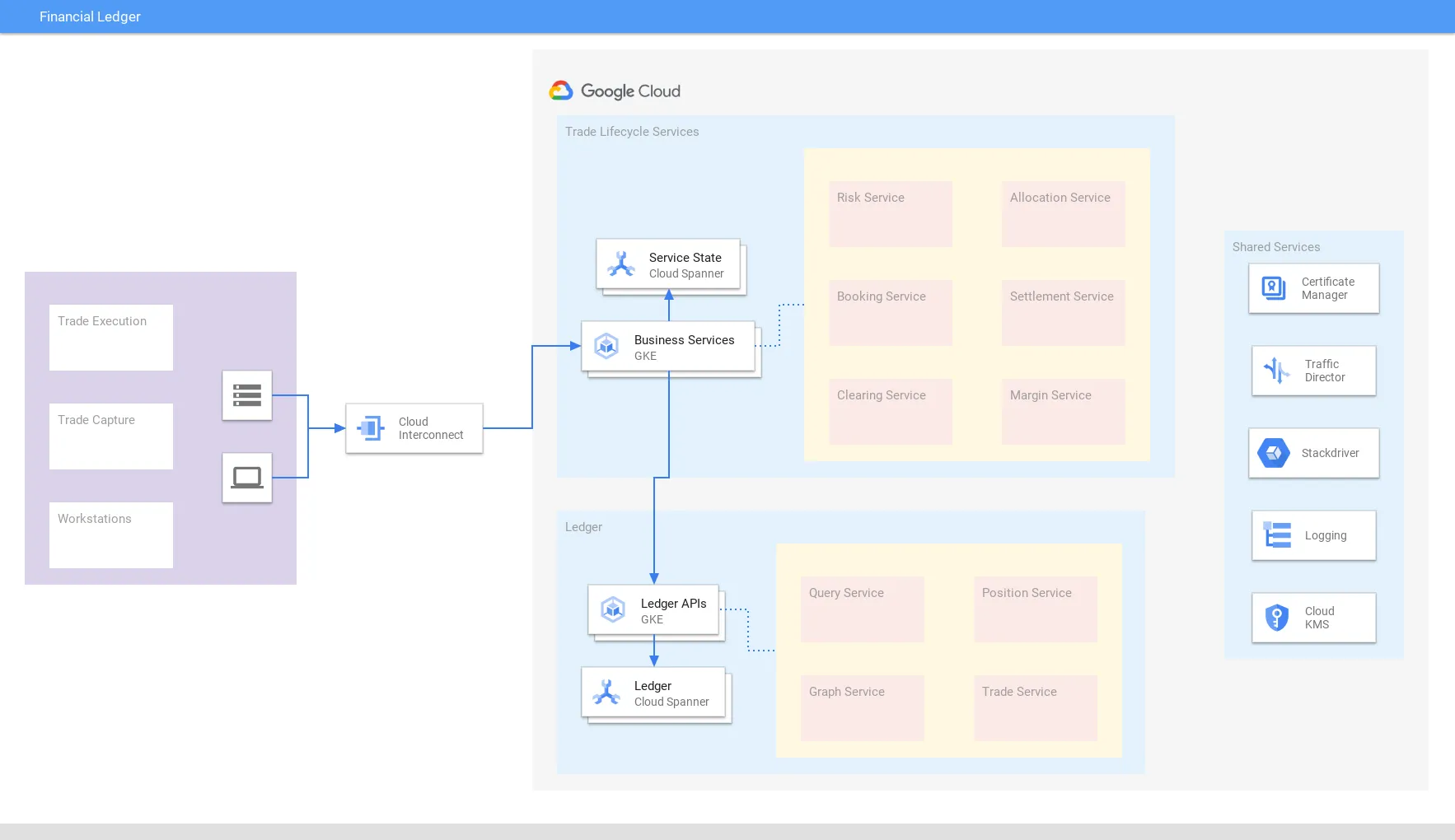Select the laptop workstation icon
Screen dimensions: 1455x840
[x=247, y=478]
